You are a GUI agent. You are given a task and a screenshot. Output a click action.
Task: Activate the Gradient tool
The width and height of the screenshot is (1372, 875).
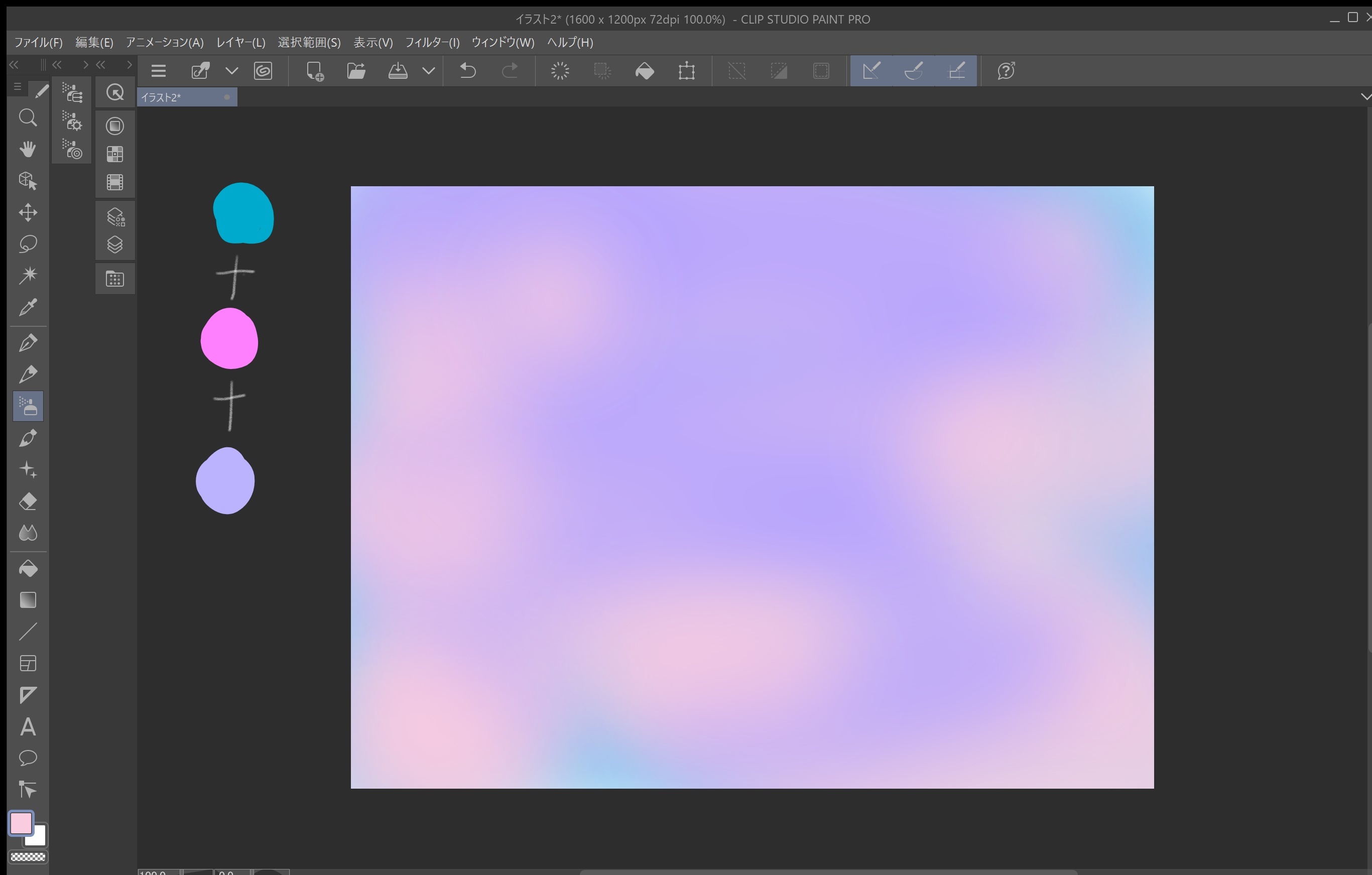28,600
